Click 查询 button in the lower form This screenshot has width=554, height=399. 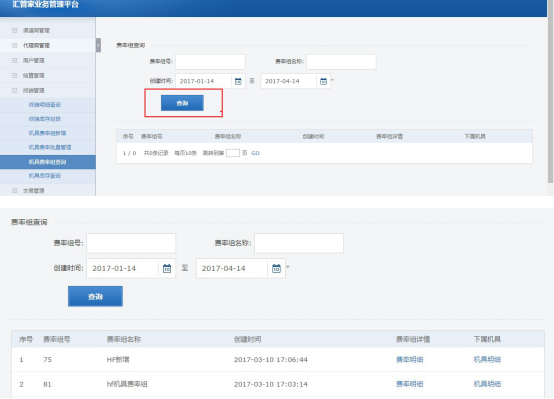[x=95, y=296]
